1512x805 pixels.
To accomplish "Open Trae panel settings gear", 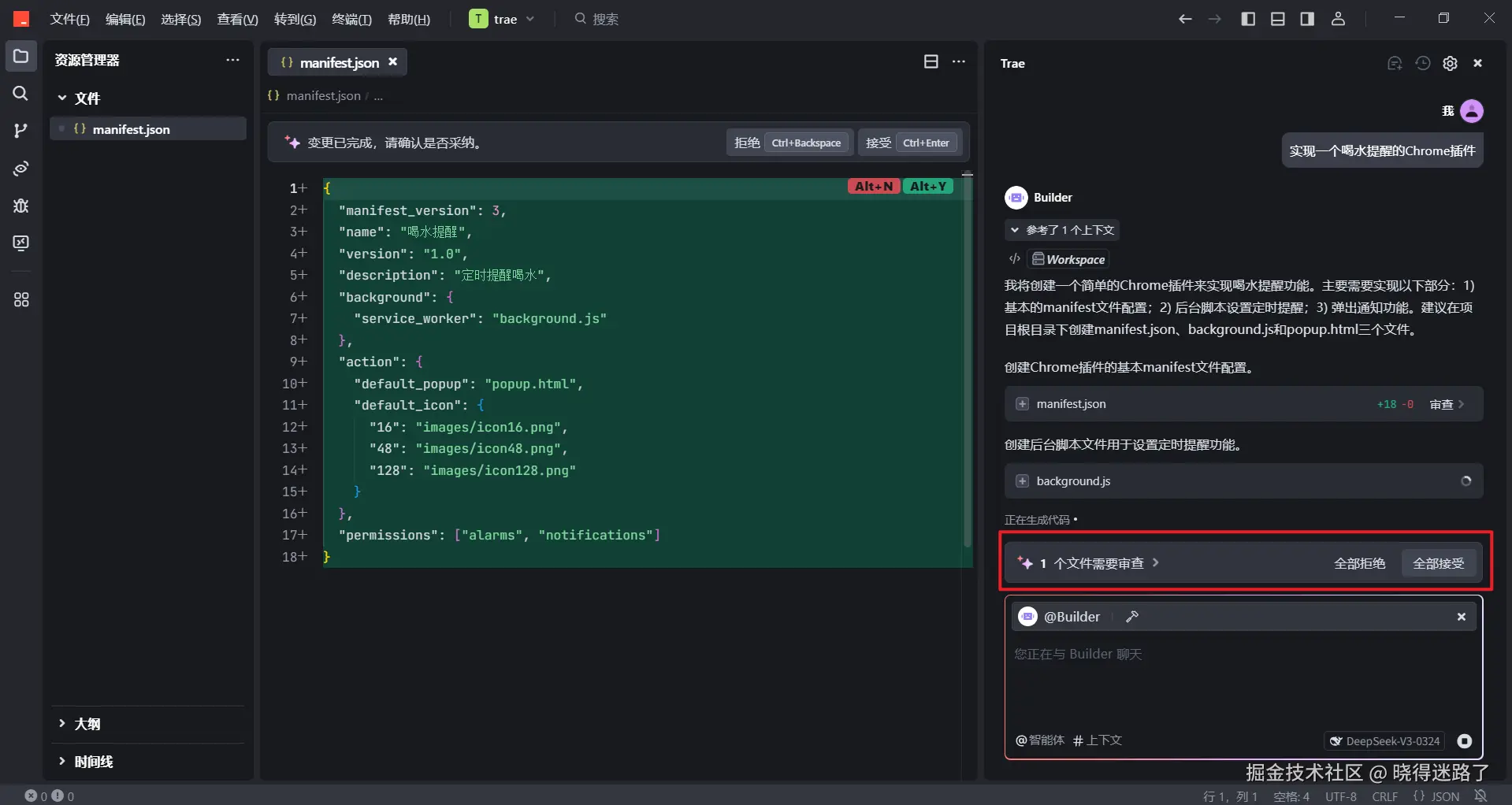I will pyautogui.click(x=1450, y=63).
